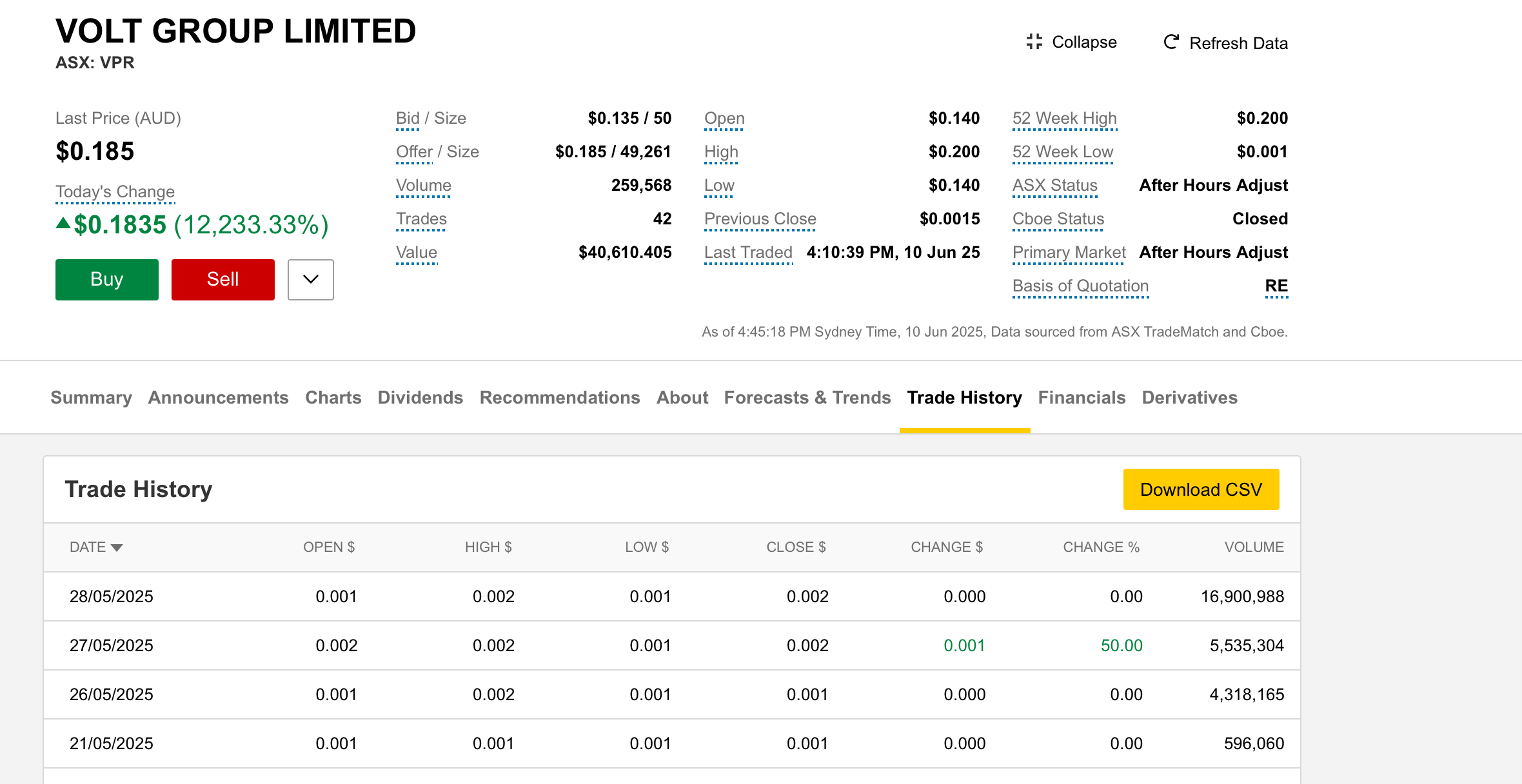This screenshot has height=784, width=1522.
Task: Click the ASX: VPR ticker text
Action: (95, 63)
